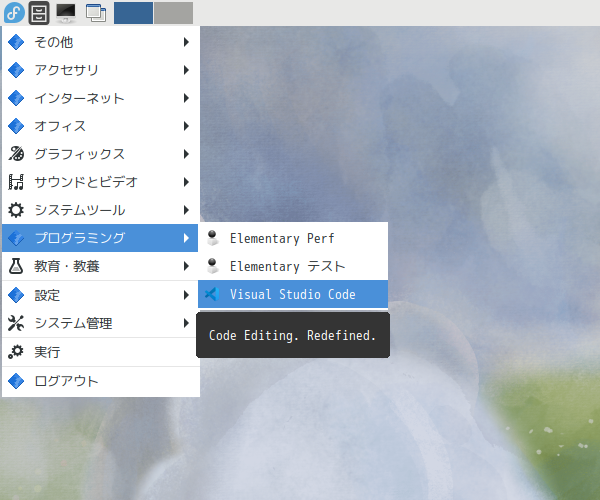This screenshot has width=600, height=500.
Task: Expand arrow beside システムツール
Action: pos(186,210)
